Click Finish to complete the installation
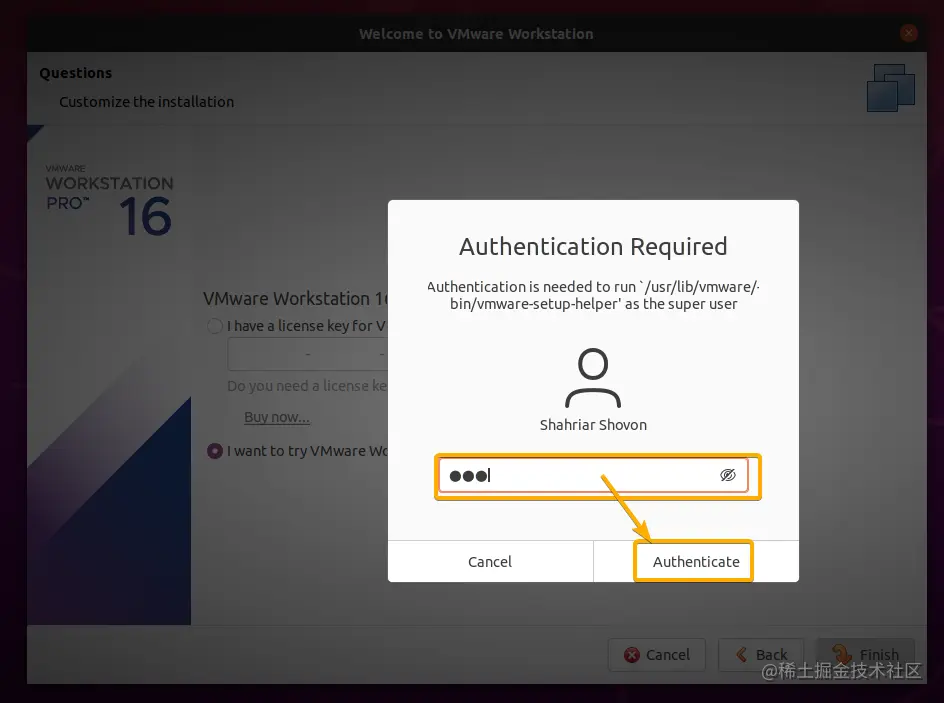Viewport: 944px width, 703px height. [866, 654]
